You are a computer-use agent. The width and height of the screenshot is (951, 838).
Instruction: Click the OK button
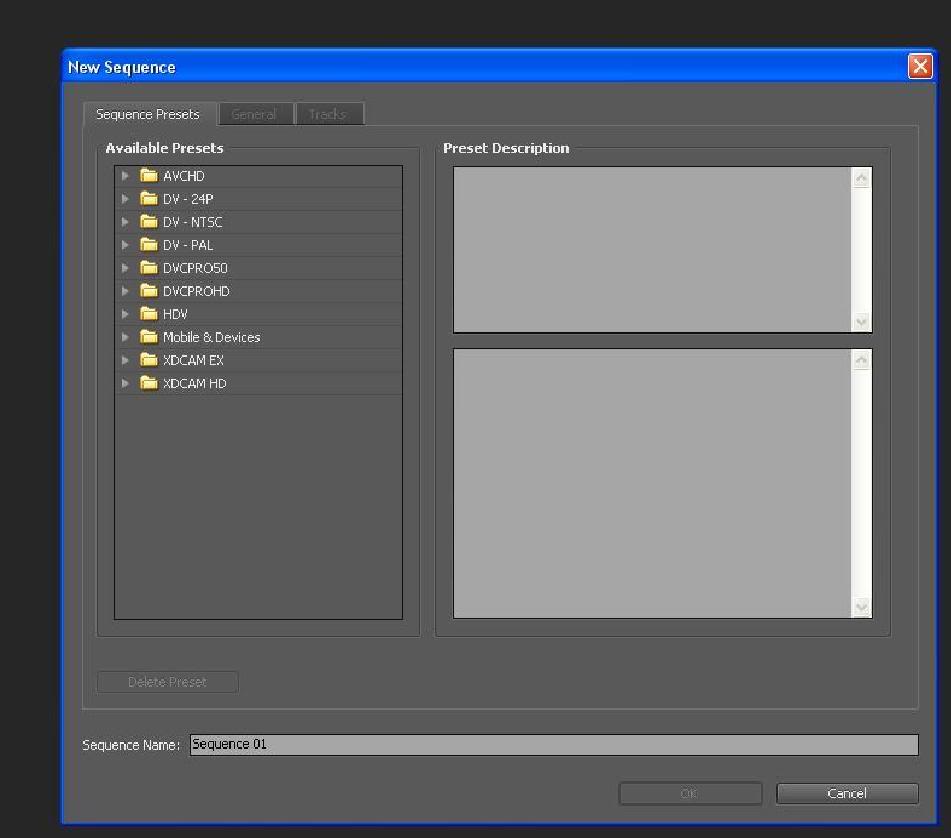pos(689,792)
